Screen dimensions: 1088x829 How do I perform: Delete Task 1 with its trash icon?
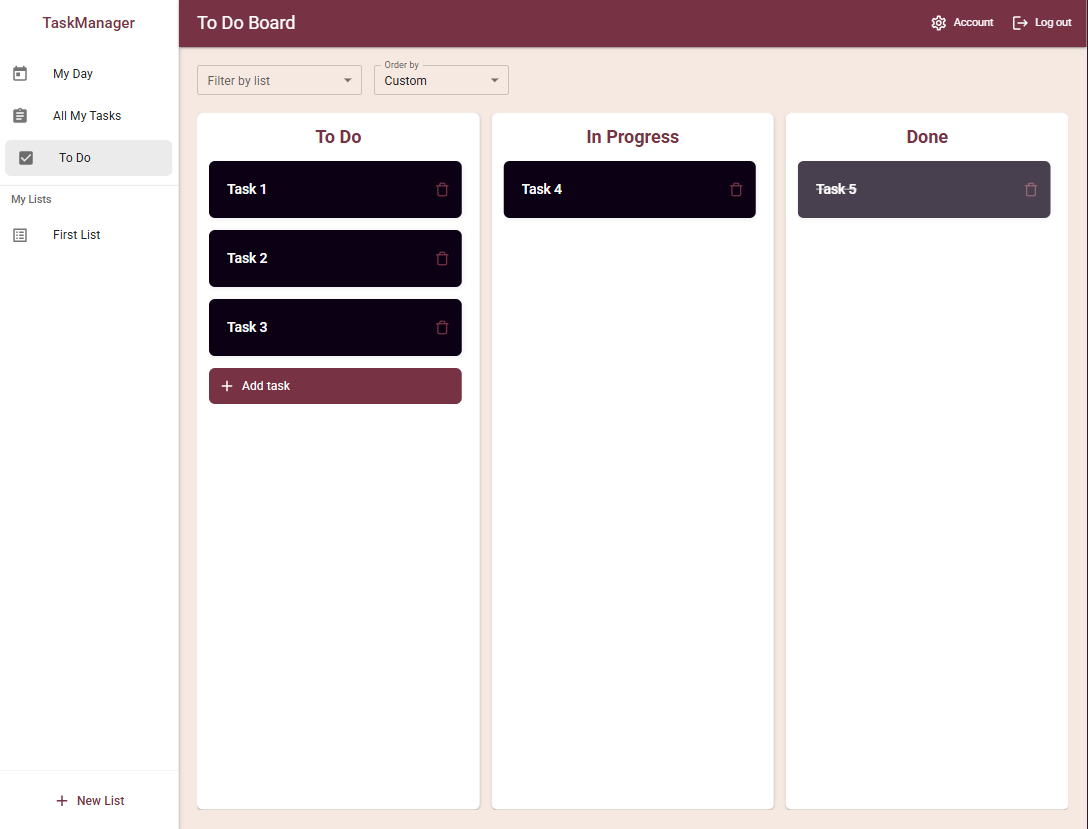pos(442,189)
